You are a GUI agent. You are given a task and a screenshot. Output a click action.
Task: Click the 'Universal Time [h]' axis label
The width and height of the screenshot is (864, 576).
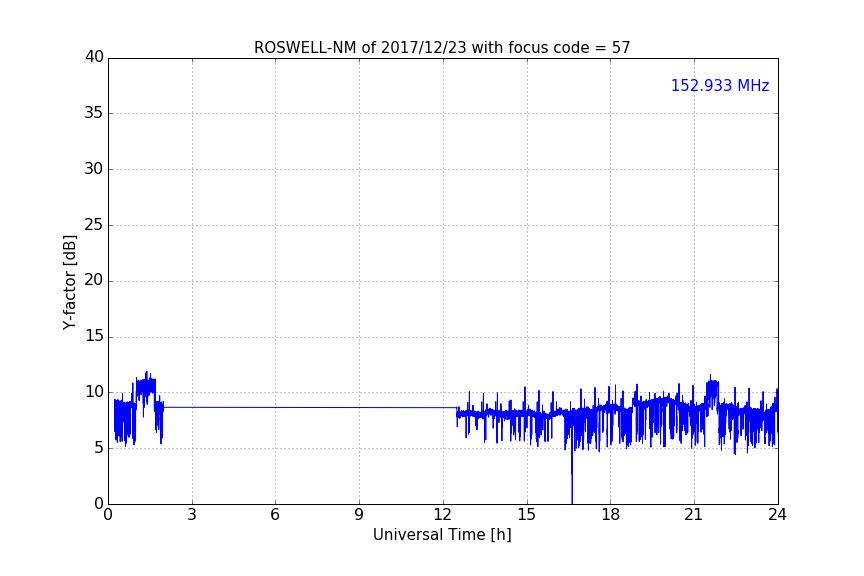tap(442, 535)
